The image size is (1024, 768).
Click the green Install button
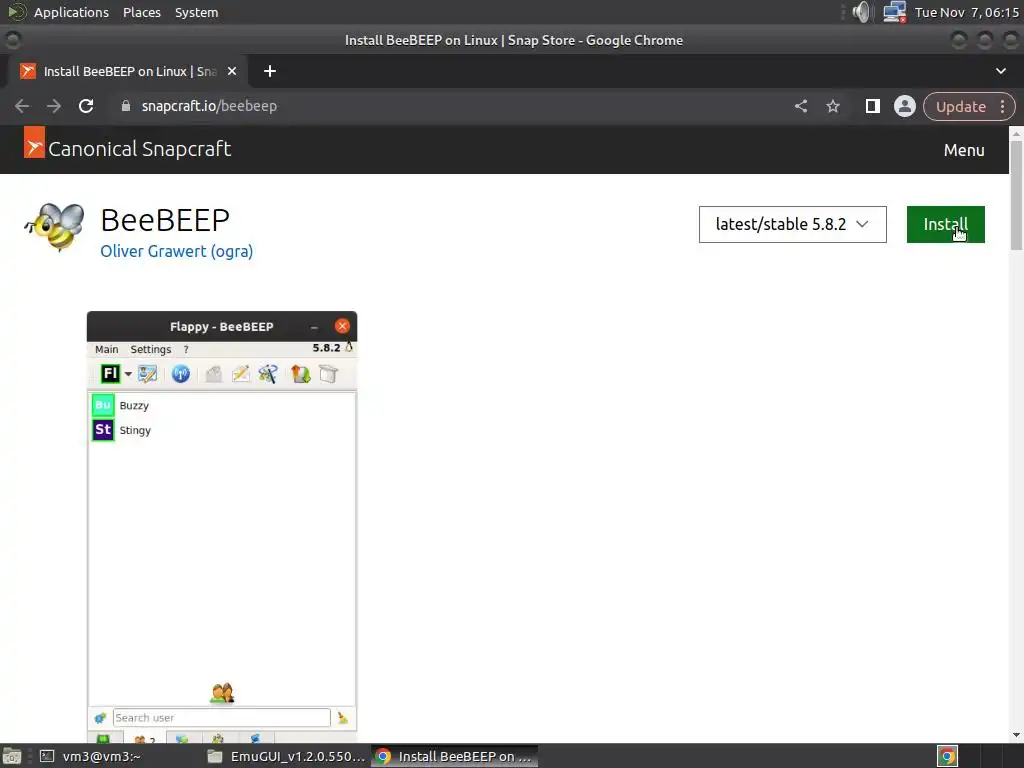(x=945, y=225)
